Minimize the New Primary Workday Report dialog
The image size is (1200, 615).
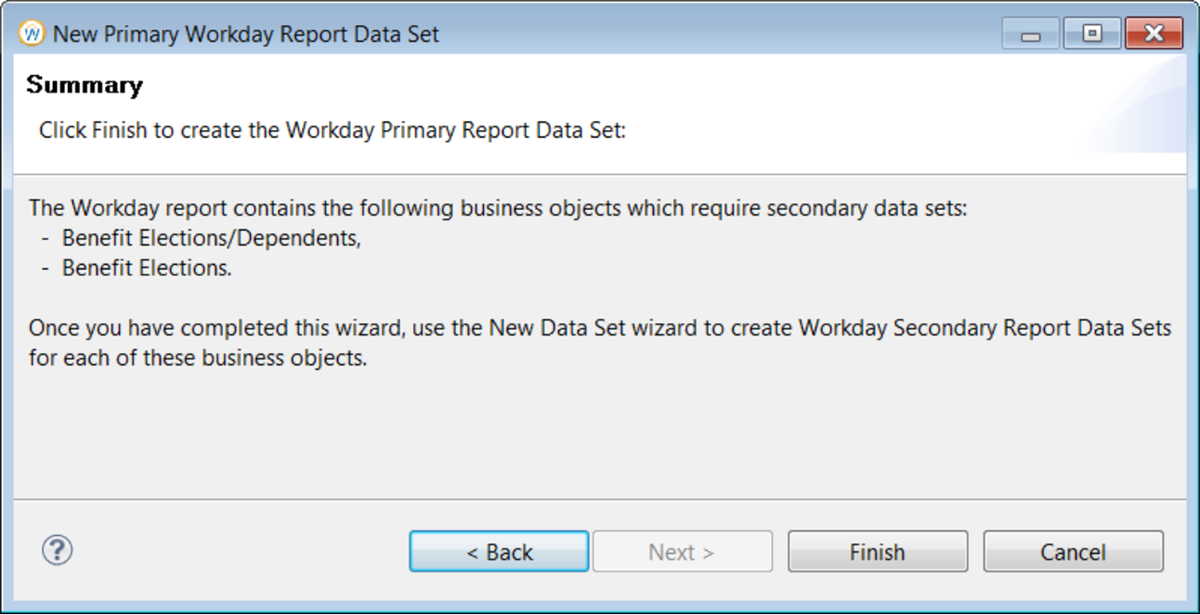tap(1031, 34)
